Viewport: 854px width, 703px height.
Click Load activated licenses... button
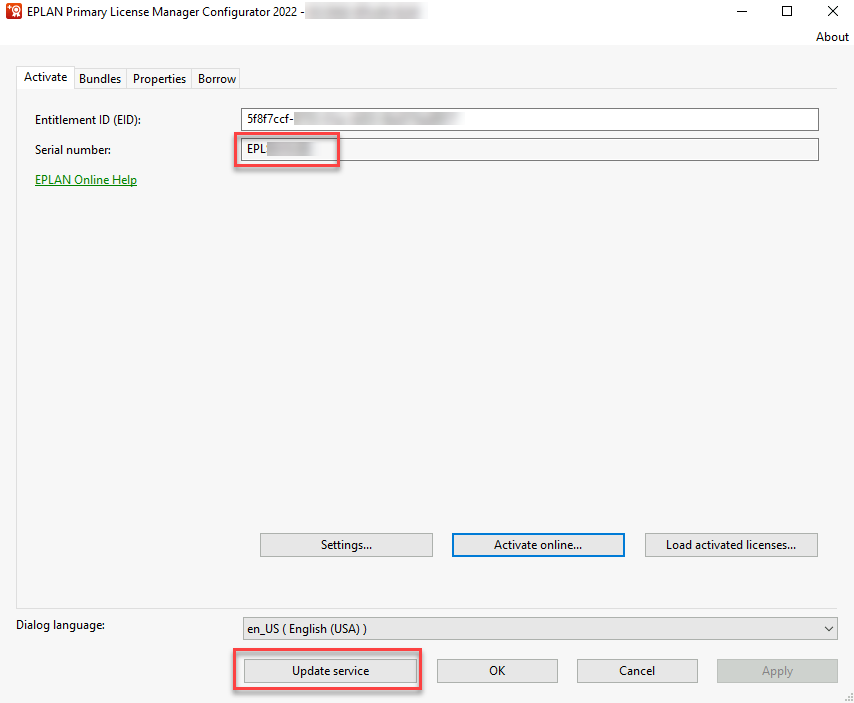click(x=731, y=545)
